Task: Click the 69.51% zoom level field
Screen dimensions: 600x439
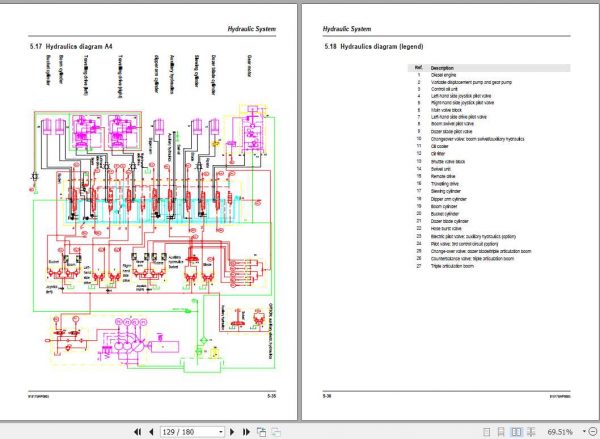Action: click(x=560, y=432)
